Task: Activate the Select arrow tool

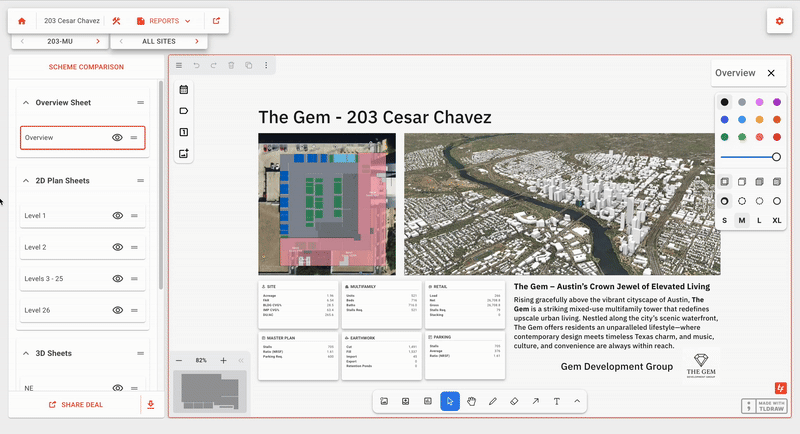Action: coord(450,401)
